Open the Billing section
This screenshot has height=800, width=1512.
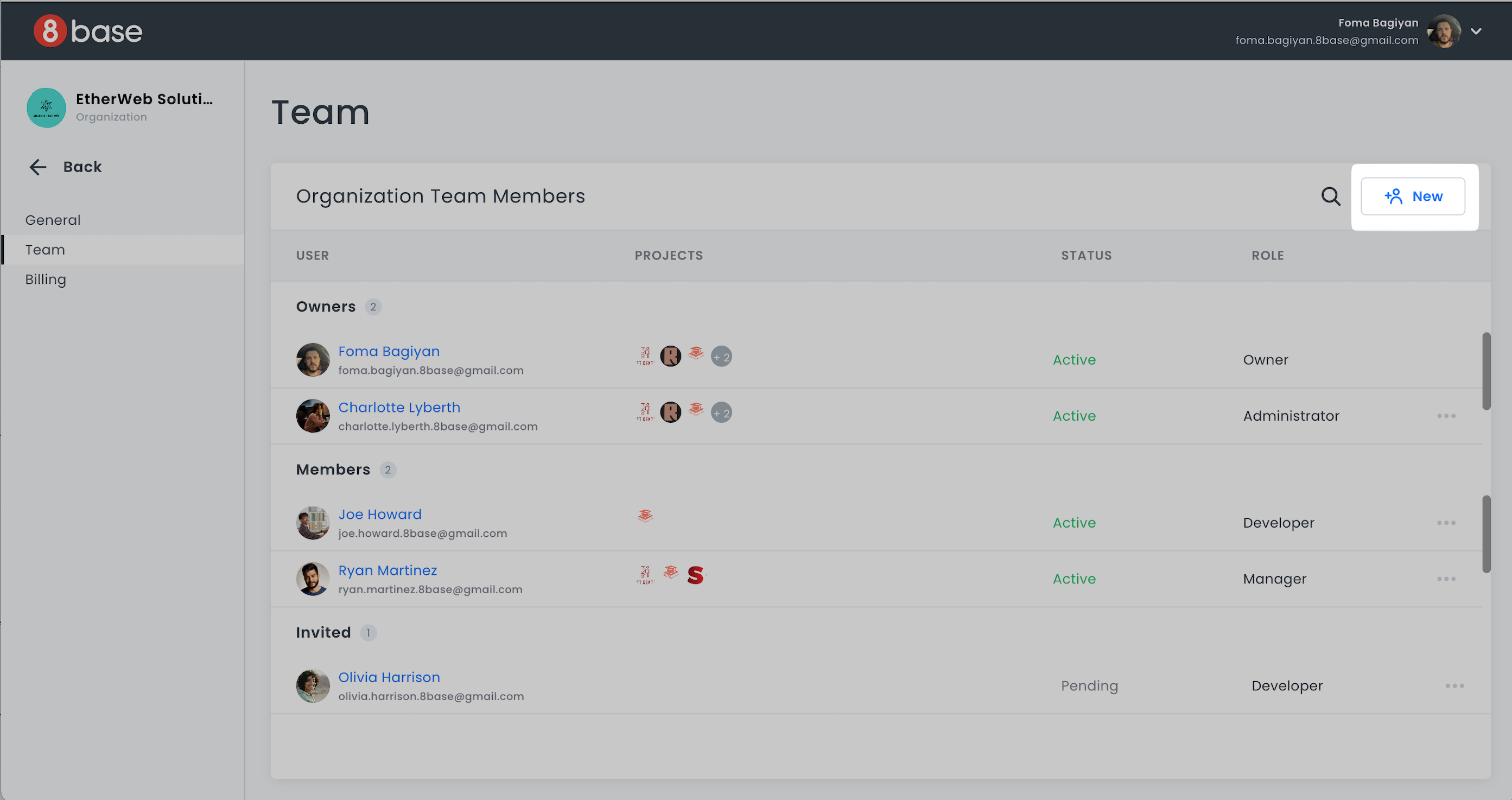[x=46, y=280]
